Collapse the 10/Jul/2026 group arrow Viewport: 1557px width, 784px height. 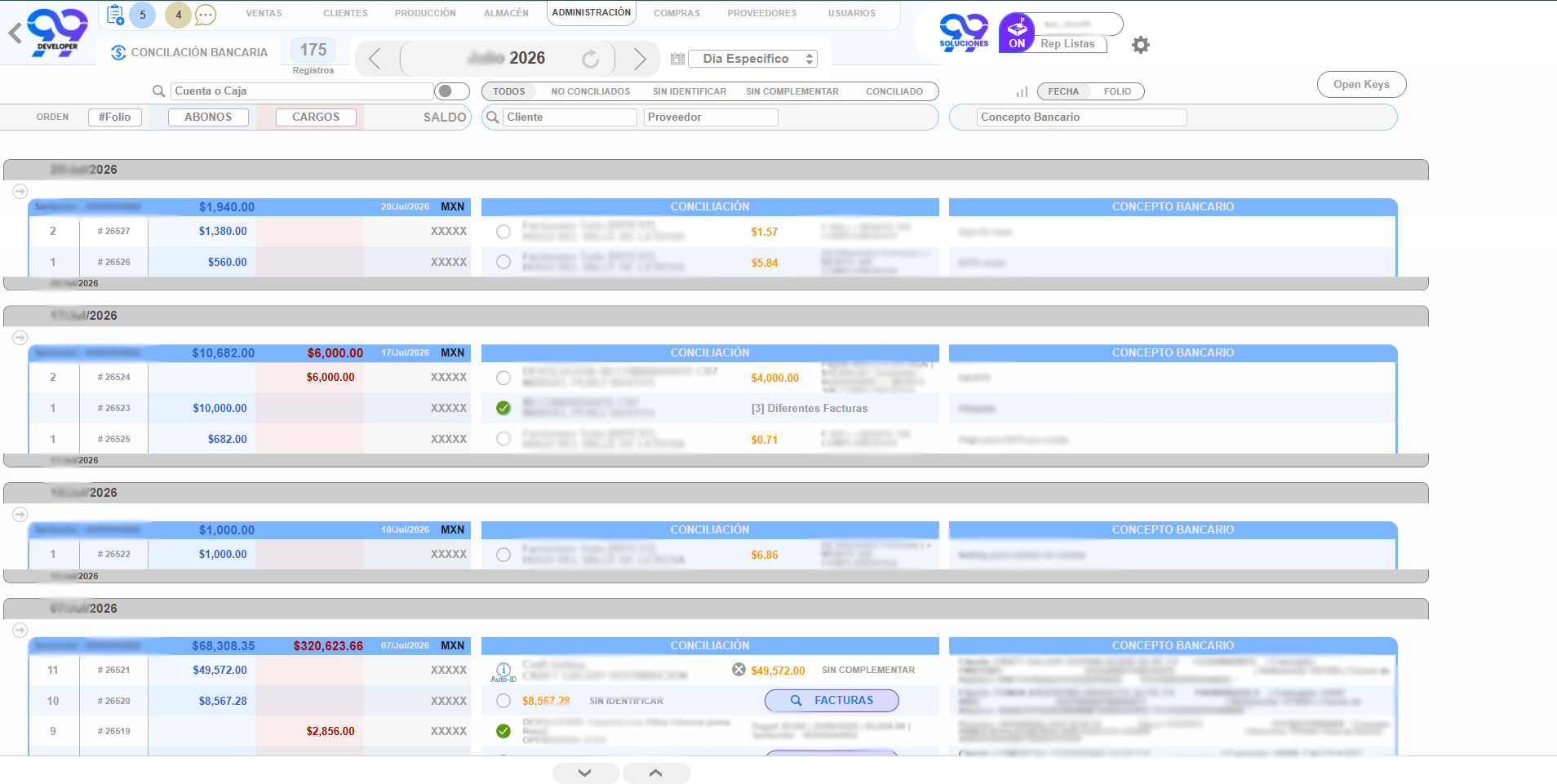pyautogui.click(x=20, y=514)
